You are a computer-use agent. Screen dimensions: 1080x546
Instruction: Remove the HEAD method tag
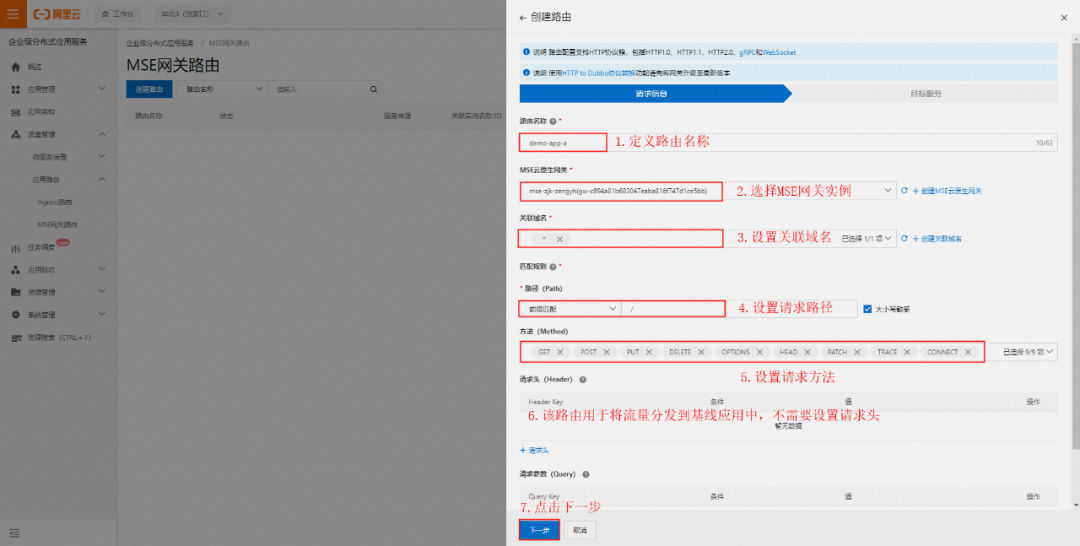pos(807,352)
